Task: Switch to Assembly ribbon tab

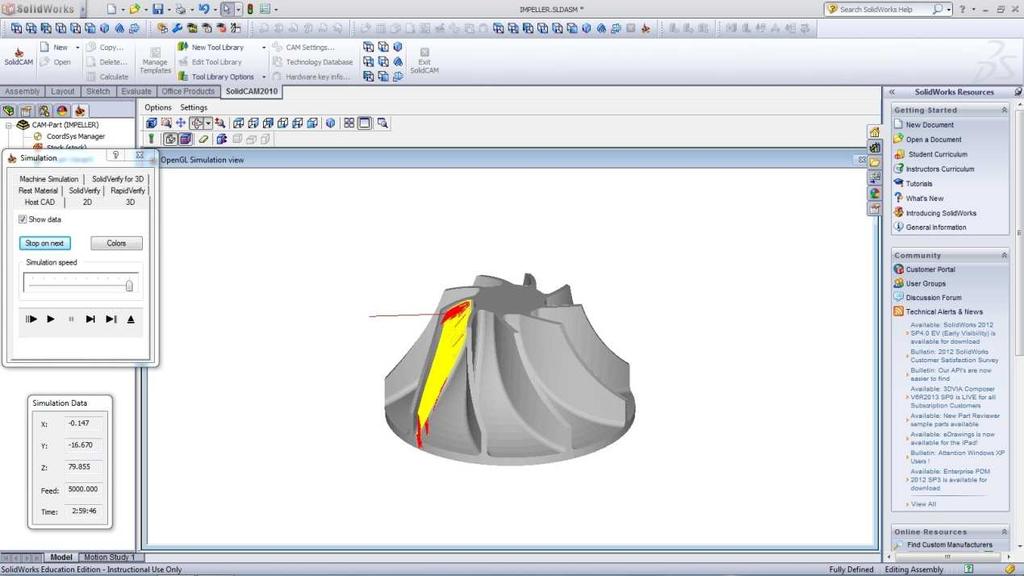Action: (x=22, y=91)
